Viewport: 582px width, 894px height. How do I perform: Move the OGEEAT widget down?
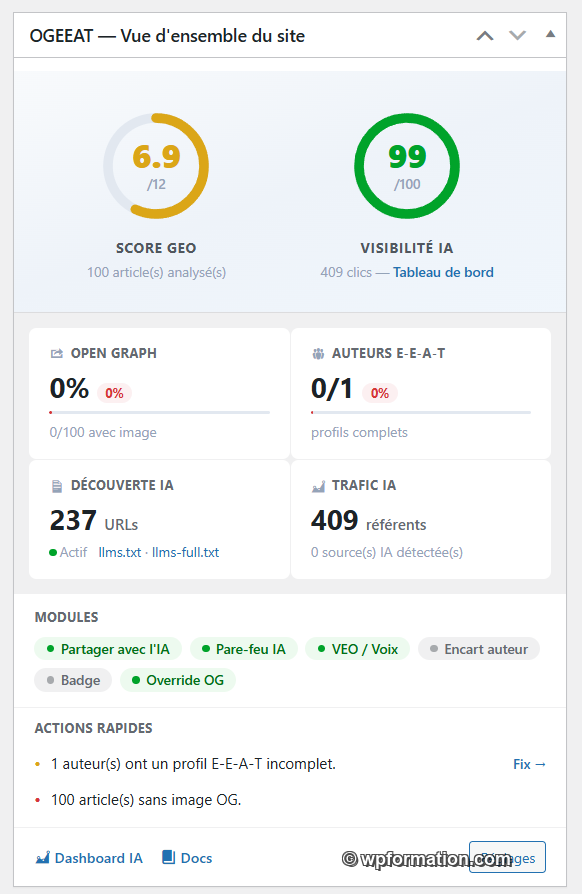click(x=518, y=36)
